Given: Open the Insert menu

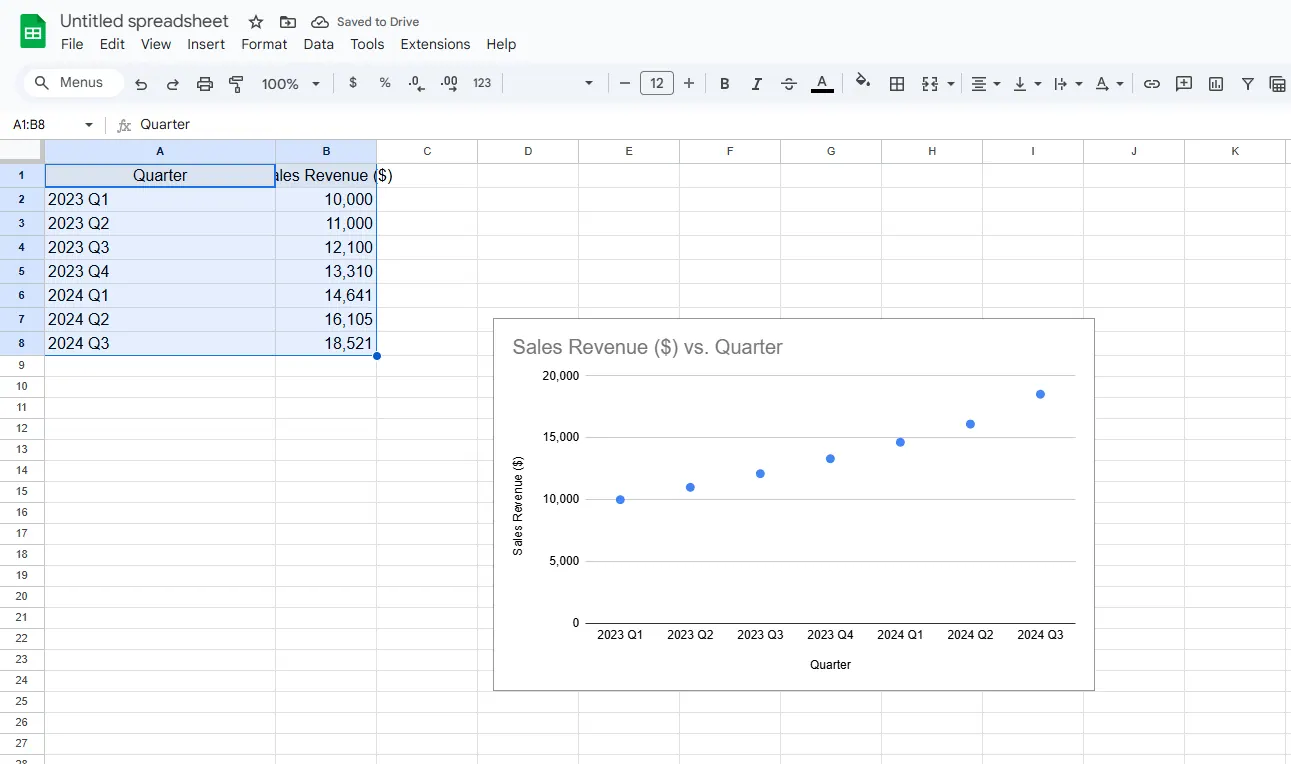Looking at the screenshot, I should (206, 44).
